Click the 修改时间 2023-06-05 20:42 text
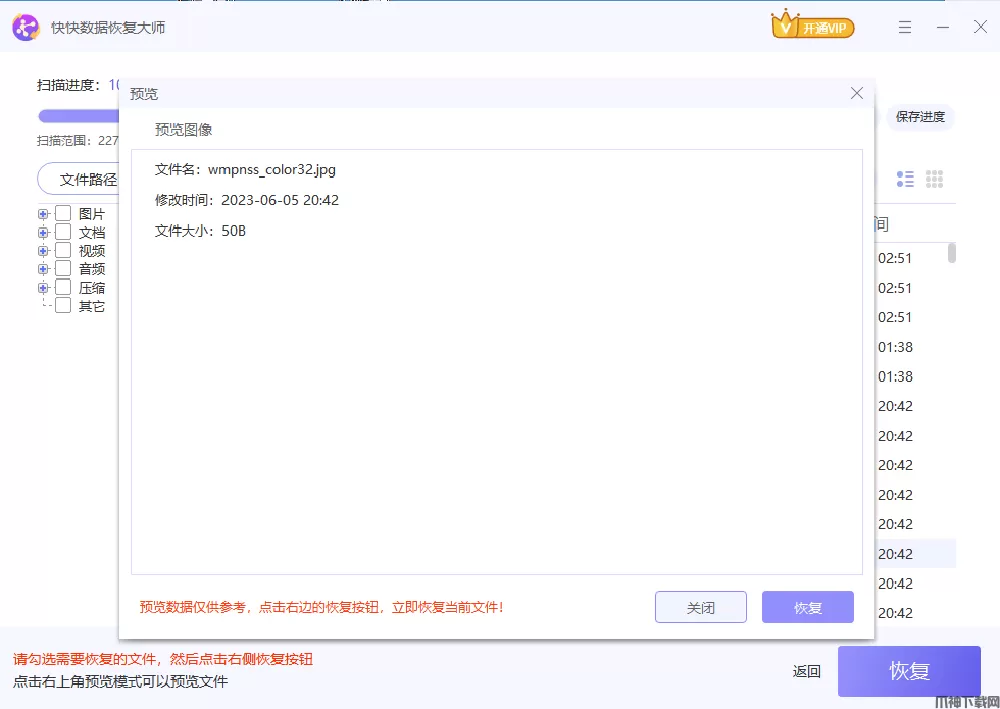The height and width of the screenshot is (709, 1000). (247, 200)
